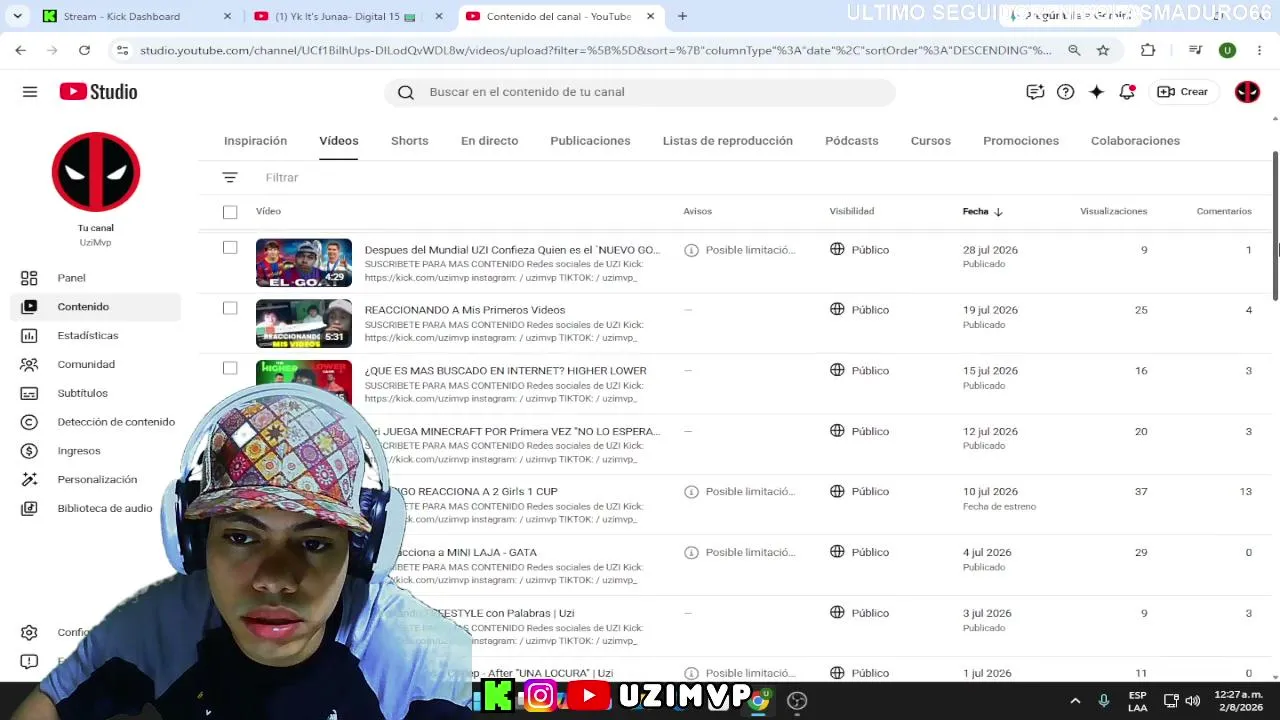
Task: Select the 'Despues del Mundial UZI' video checkbox
Action: pos(230,248)
